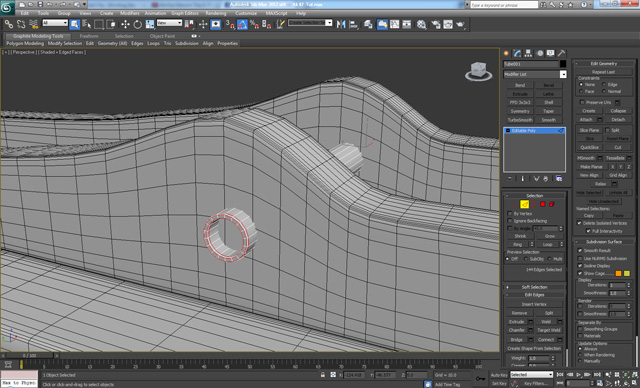Select SubObj preview selection radio
This screenshot has width=640, height=388.
tap(526, 259)
